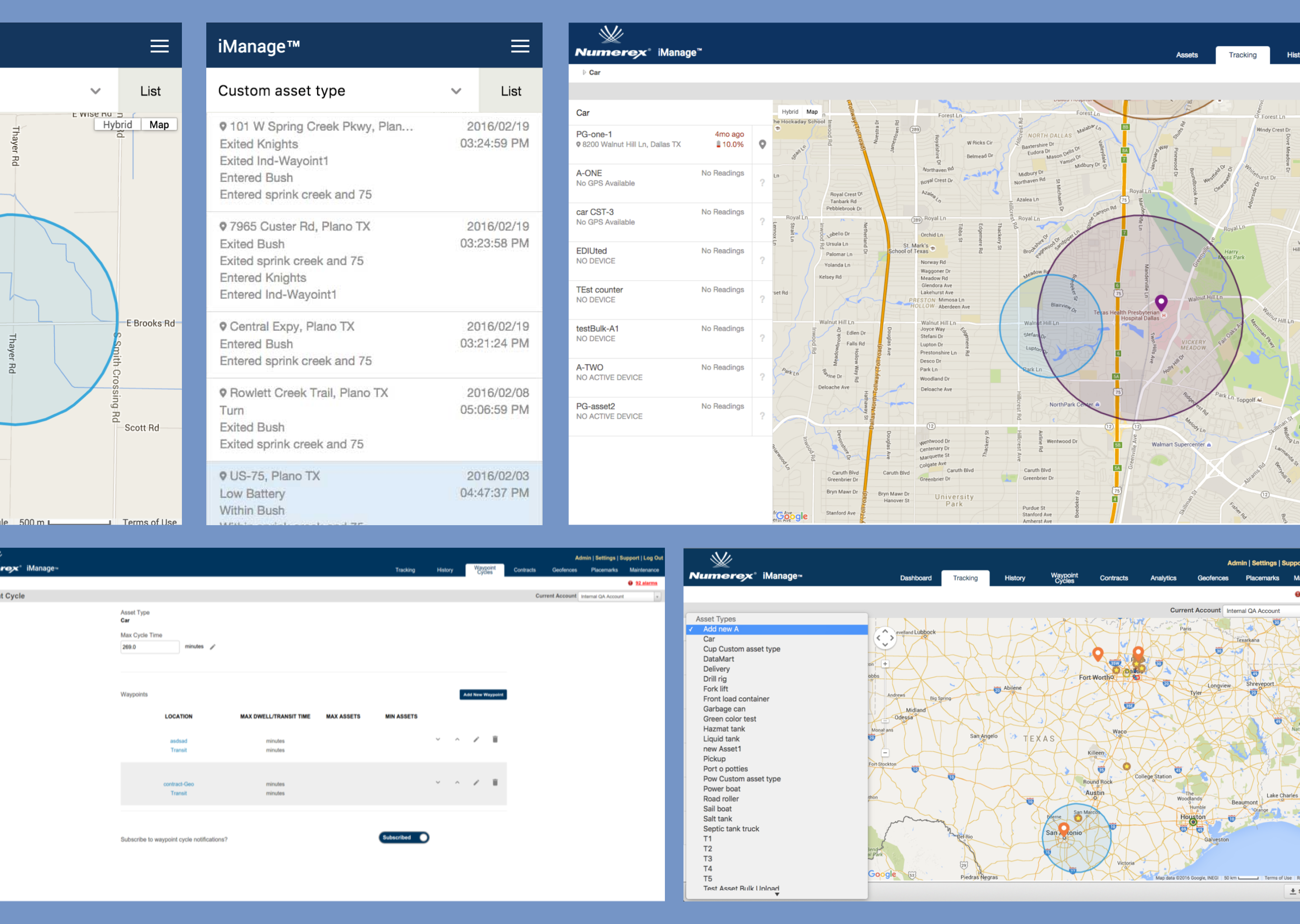
Task: Move the asdsad waypoint down with its arrow
Action: tap(438, 739)
